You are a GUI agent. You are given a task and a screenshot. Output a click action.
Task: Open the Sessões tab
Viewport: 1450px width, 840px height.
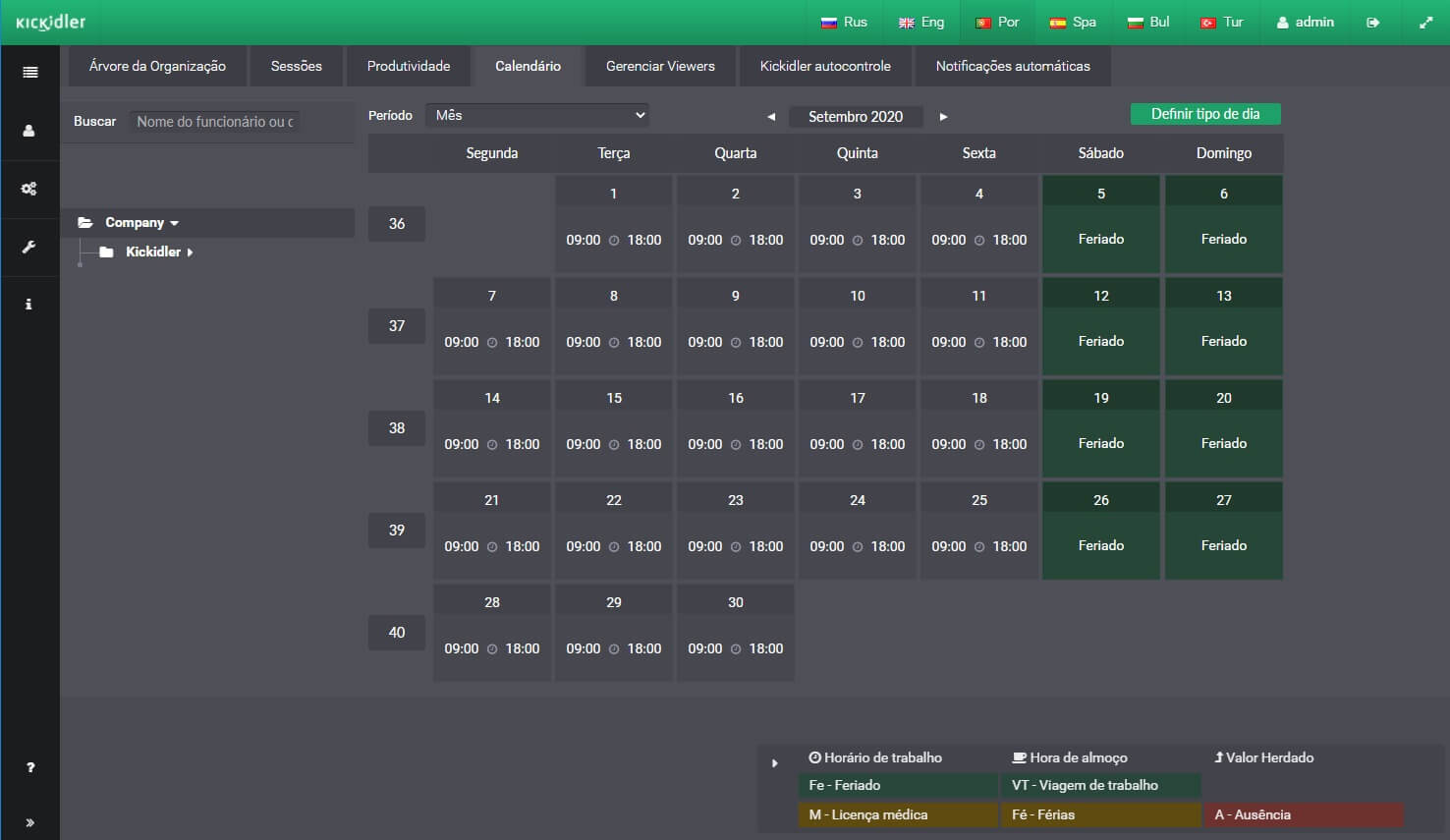[x=297, y=66]
